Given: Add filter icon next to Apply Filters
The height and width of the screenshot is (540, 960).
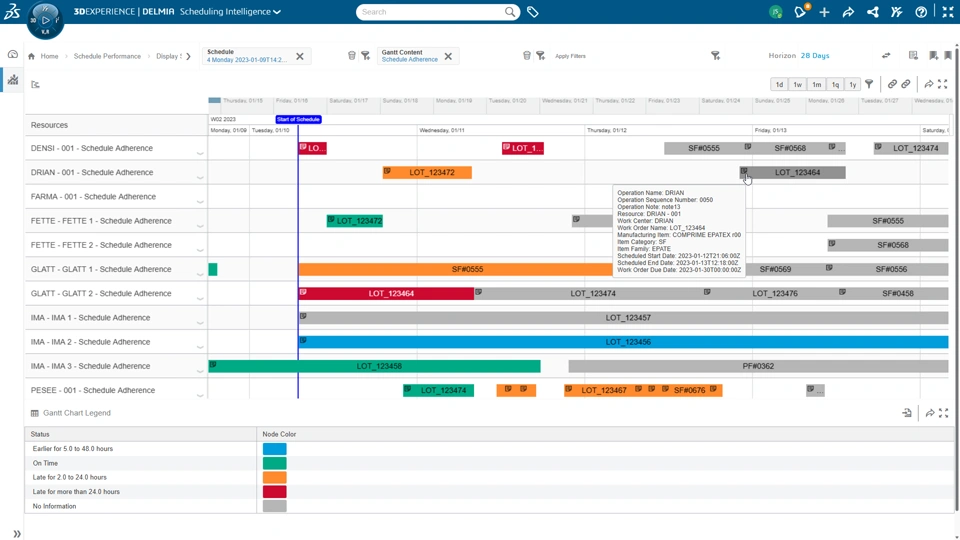Looking at the screenshot, I should pos(541,56).
